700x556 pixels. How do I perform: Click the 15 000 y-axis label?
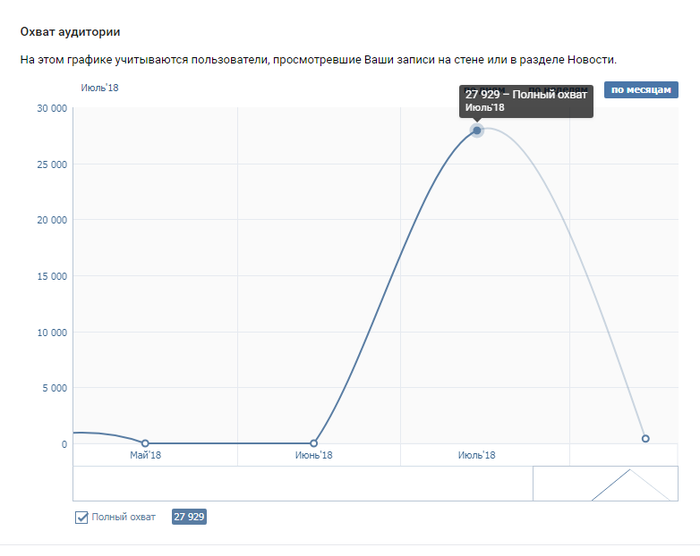pyautogui.click(x=50, y=276)
